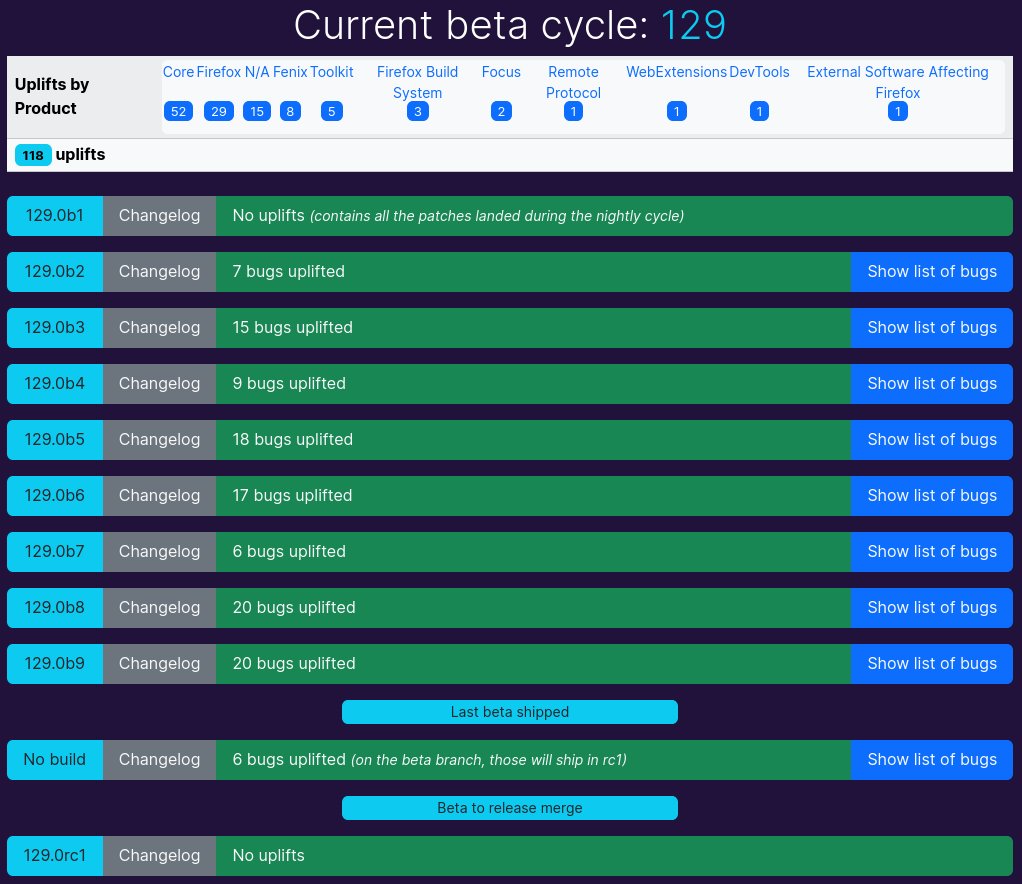Click the 2 badge under Focus
Image resolution: width=1022 pixels, height=884 pixels.
click(501, 111)
